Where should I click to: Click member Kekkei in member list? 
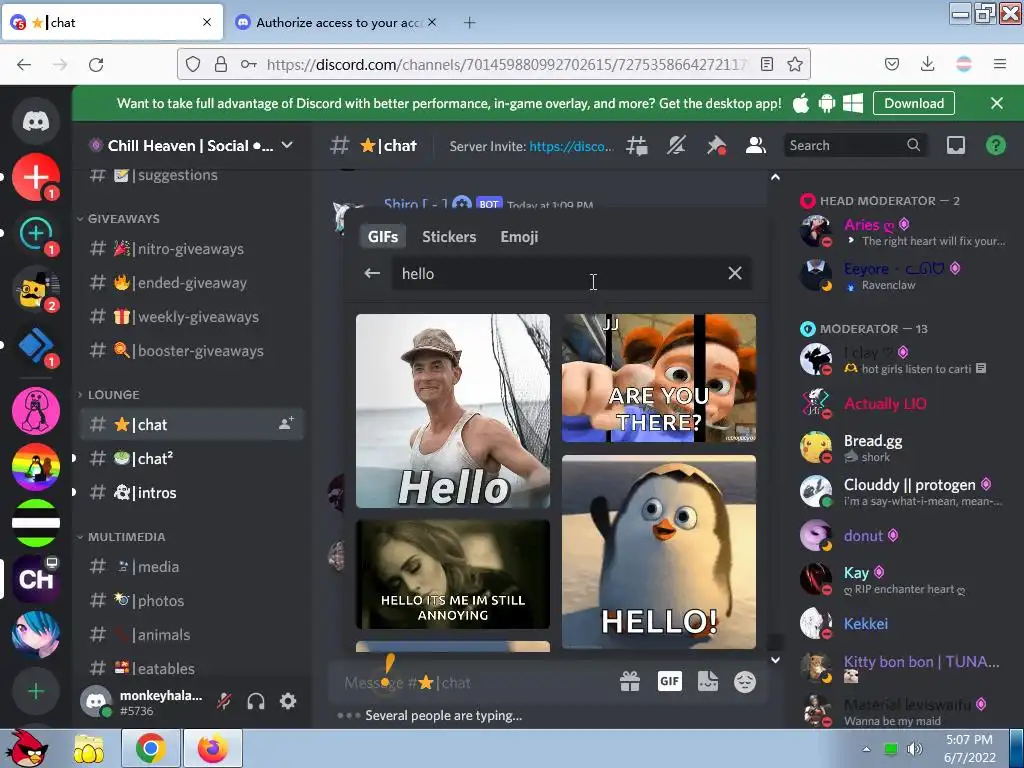click(904, 624)
